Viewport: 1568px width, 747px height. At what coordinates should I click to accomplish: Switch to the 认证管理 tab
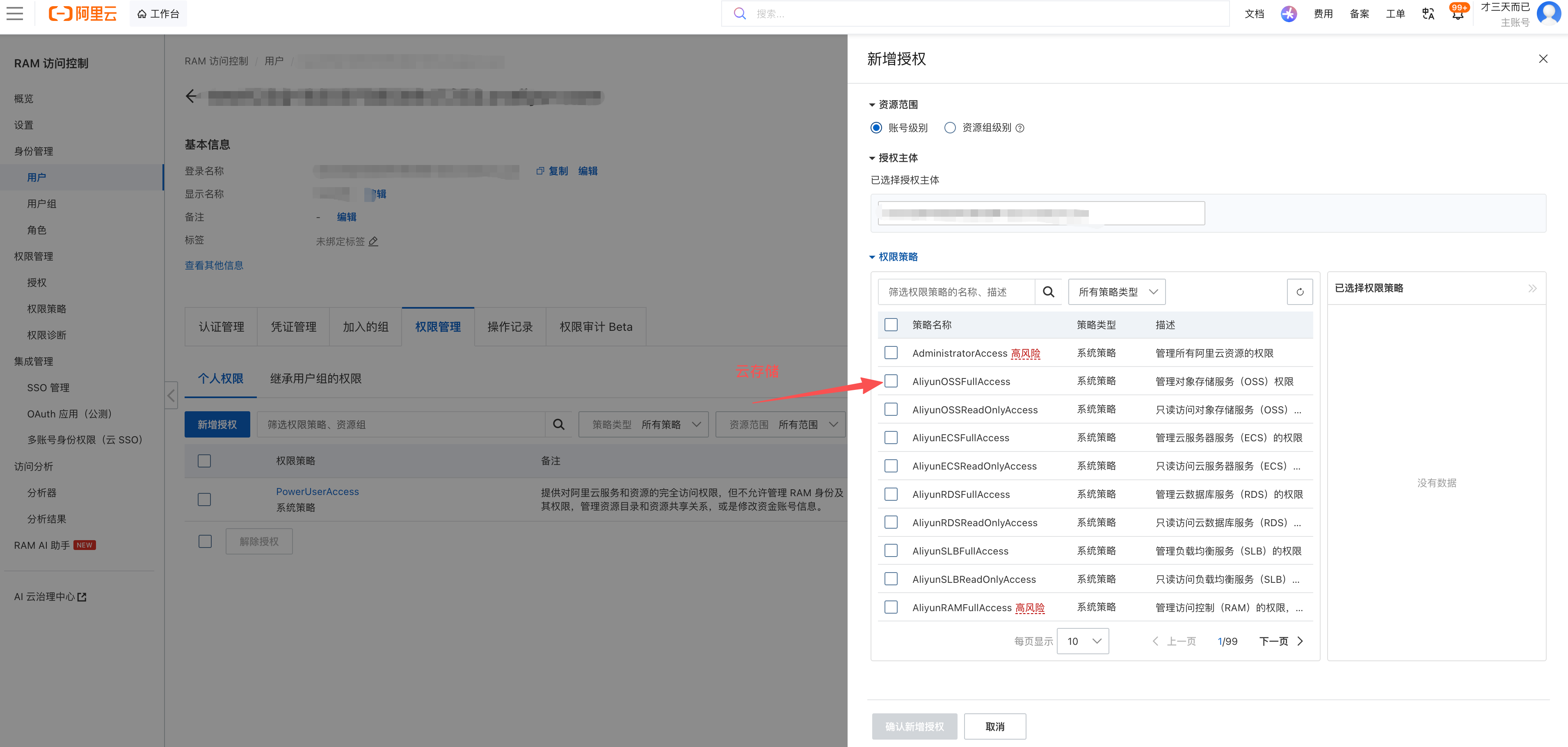(222, 327)
